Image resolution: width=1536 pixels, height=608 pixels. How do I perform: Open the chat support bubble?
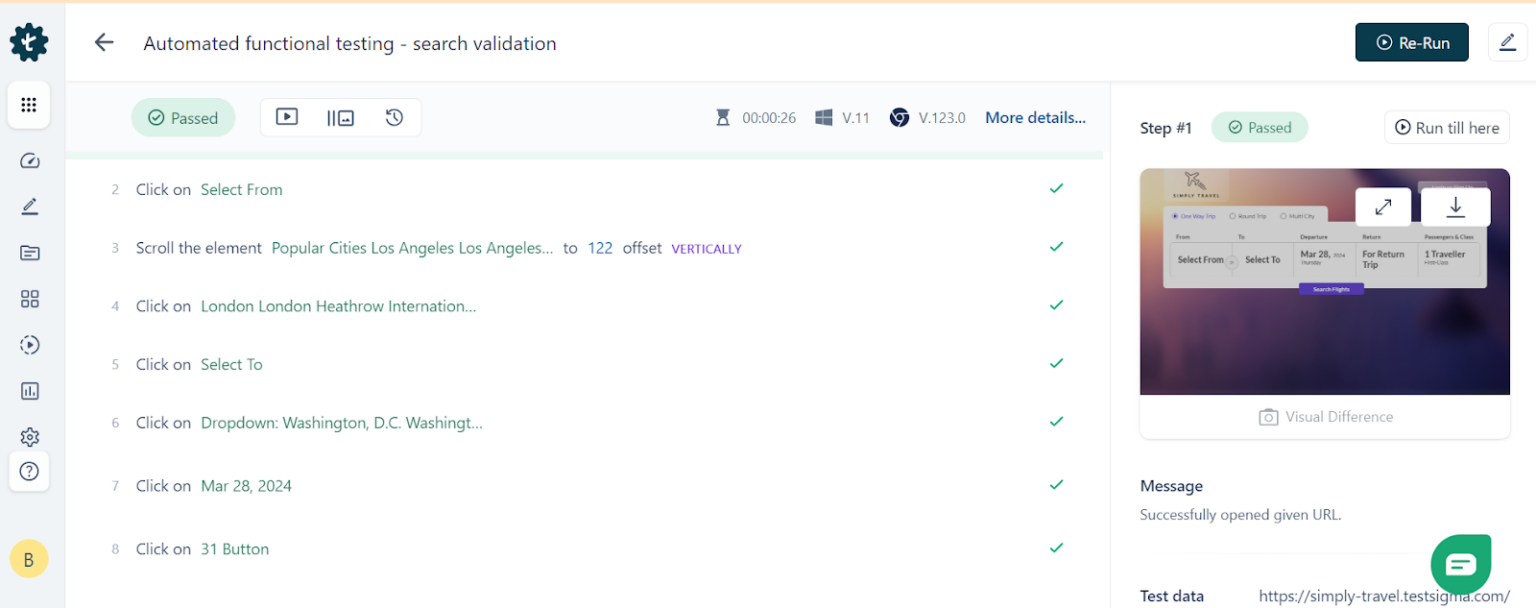click(1461, 563)
